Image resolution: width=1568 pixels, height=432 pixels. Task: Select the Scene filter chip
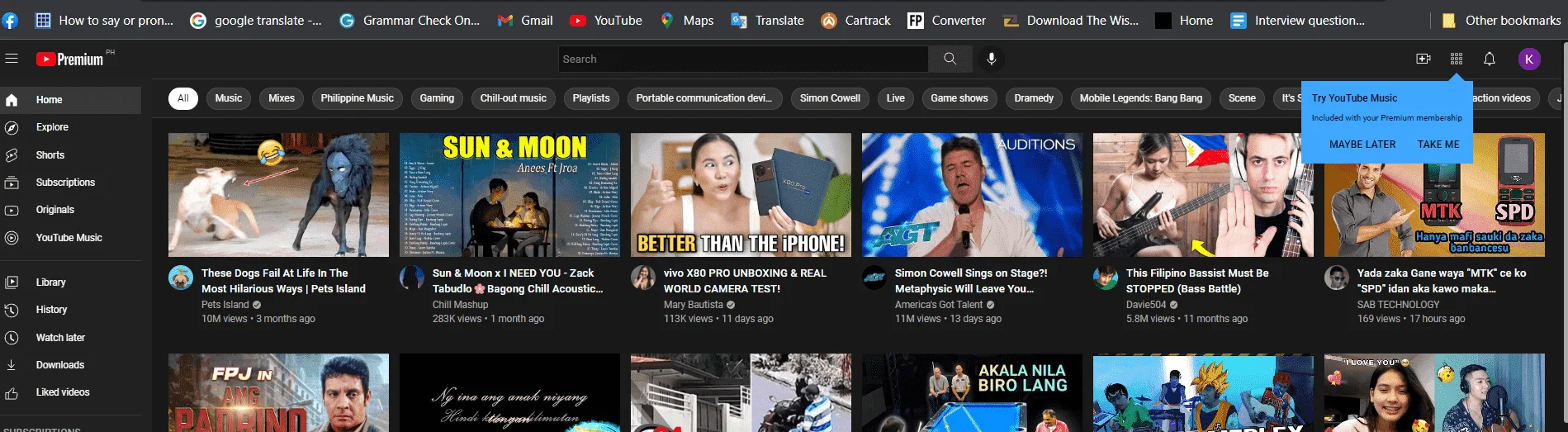[1242, 98]
